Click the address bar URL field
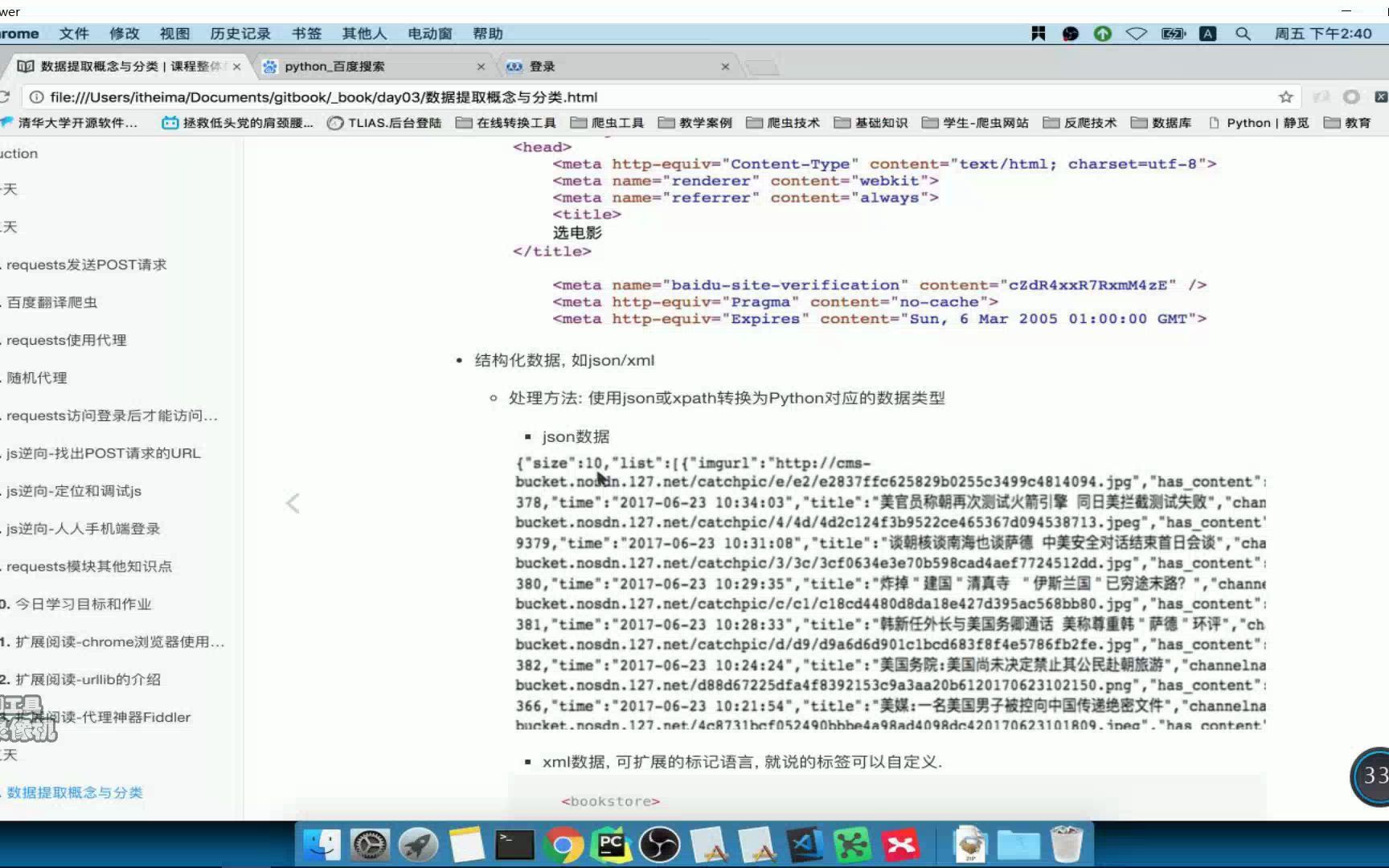1389x868 pixels. click(x=659, y=97)
